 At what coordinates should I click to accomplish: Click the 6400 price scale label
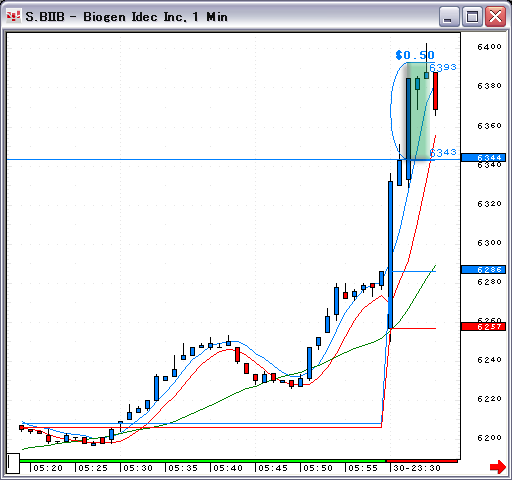tap(489, 47)
